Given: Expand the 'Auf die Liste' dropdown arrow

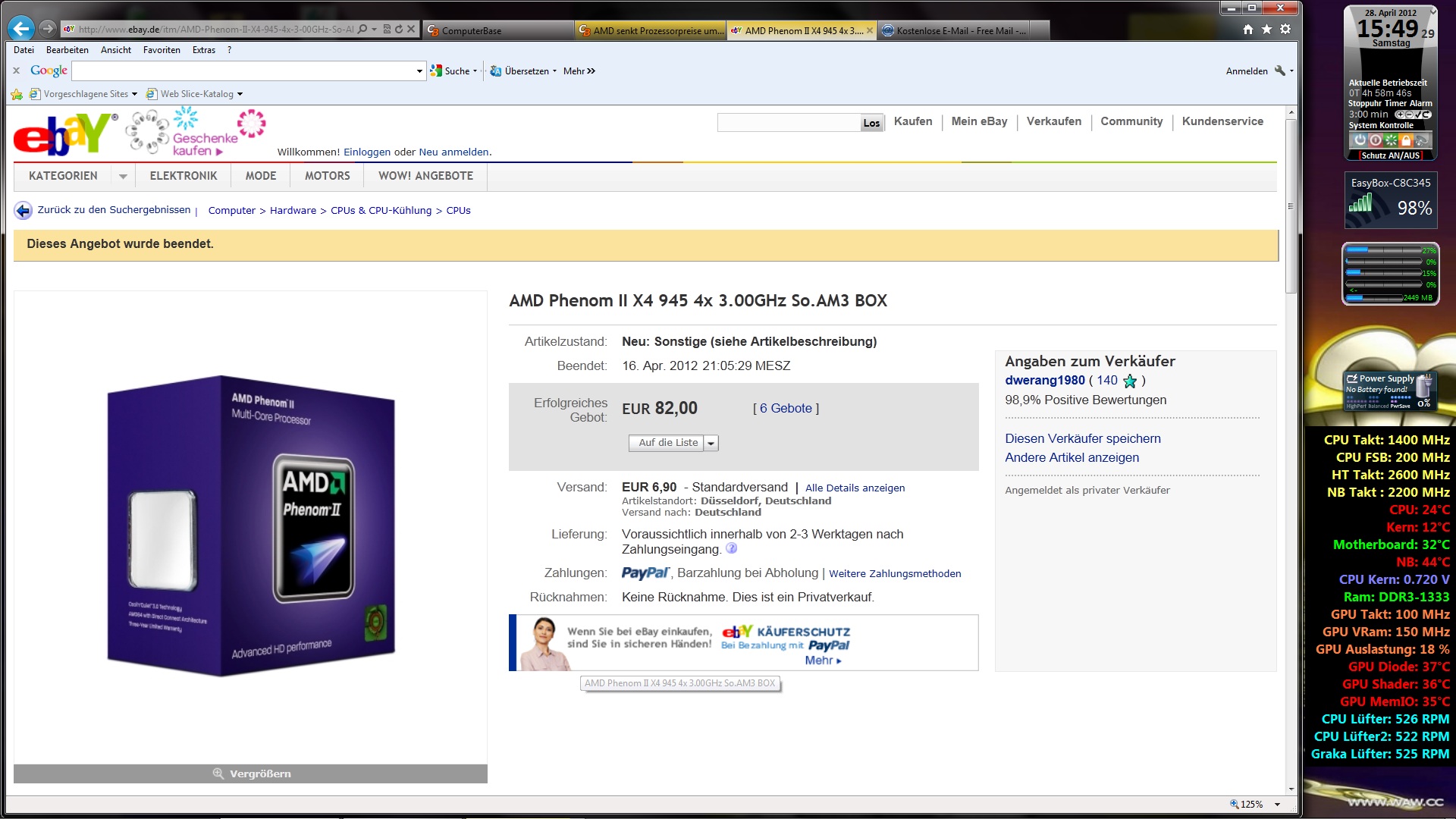Looking at the screenshot, I should pyautogui.click(x=711, y=443).
